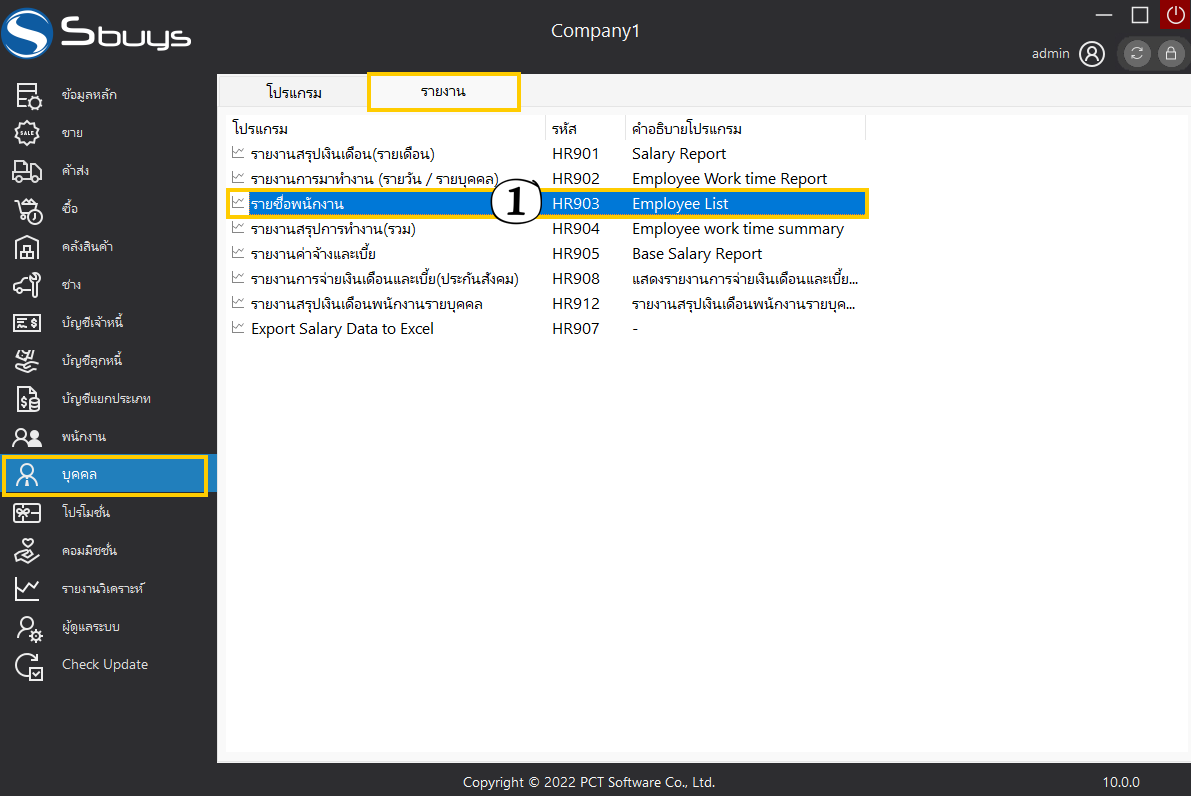Switch to the โปรแกรม tab
The height and width of the screenshot is (796, 1191).
pos(294,92)
